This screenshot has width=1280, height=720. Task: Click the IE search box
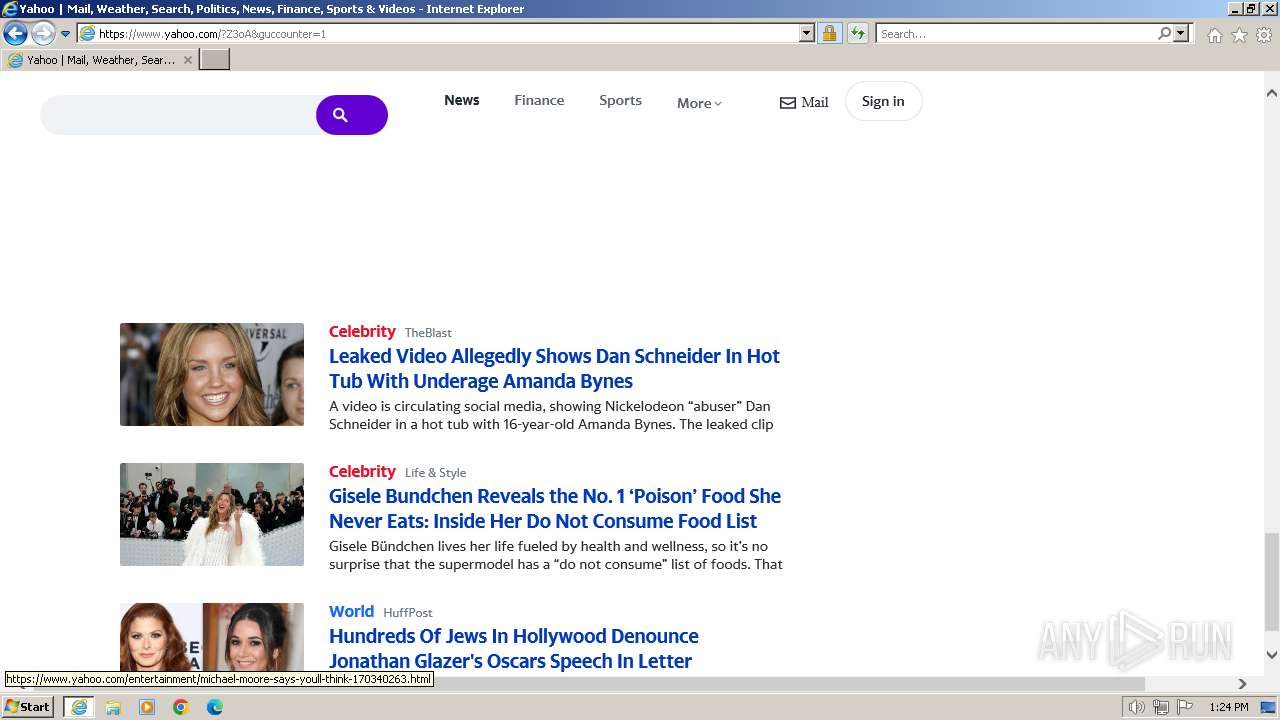click(1016, 34)
